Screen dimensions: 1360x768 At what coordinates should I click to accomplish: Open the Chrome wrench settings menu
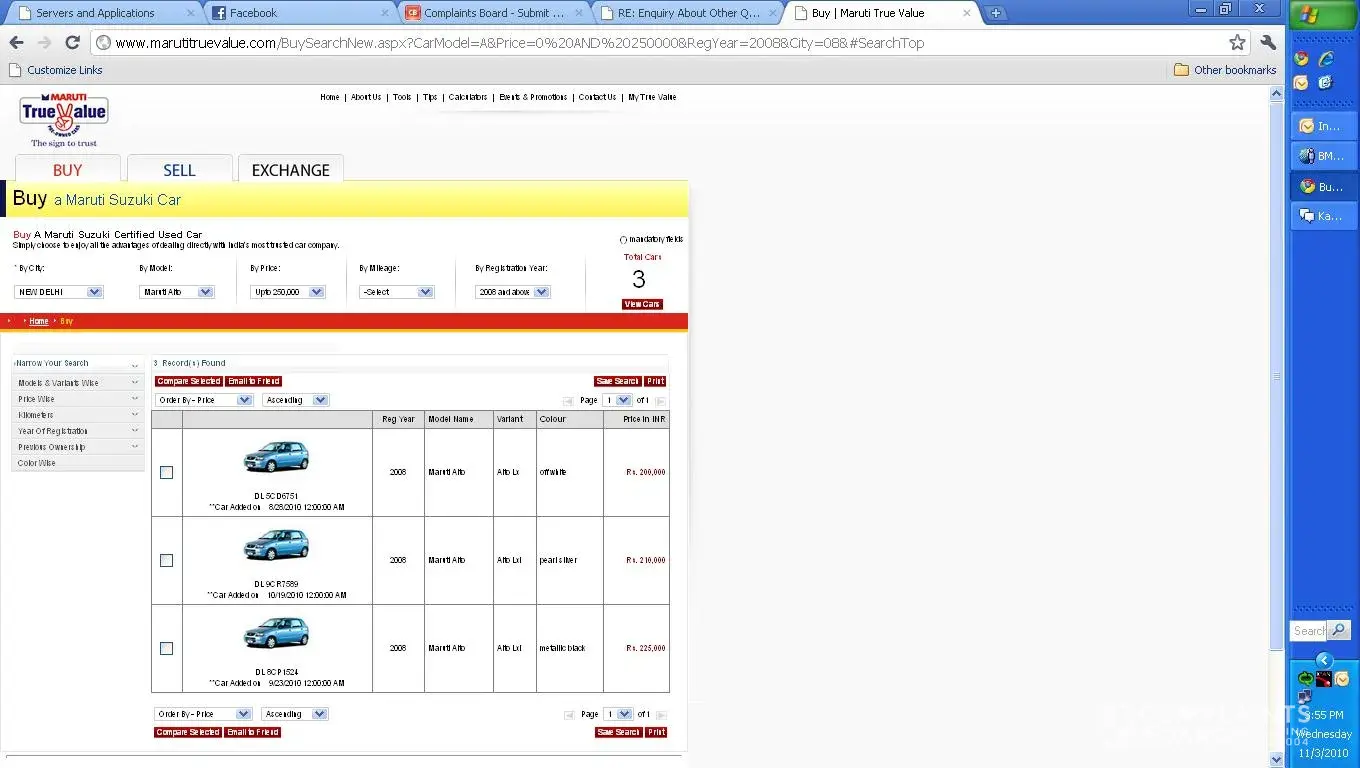tap(1268, 42)
